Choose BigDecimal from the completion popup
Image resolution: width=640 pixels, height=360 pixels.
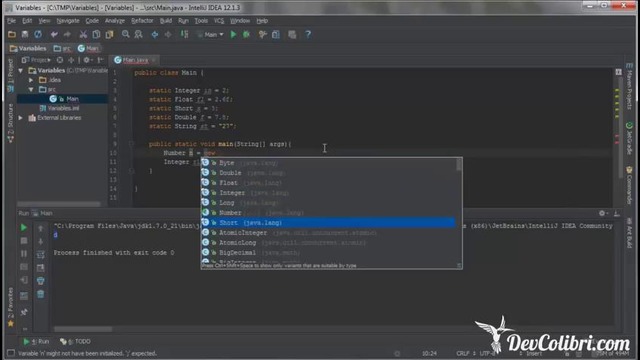[329, 253]
